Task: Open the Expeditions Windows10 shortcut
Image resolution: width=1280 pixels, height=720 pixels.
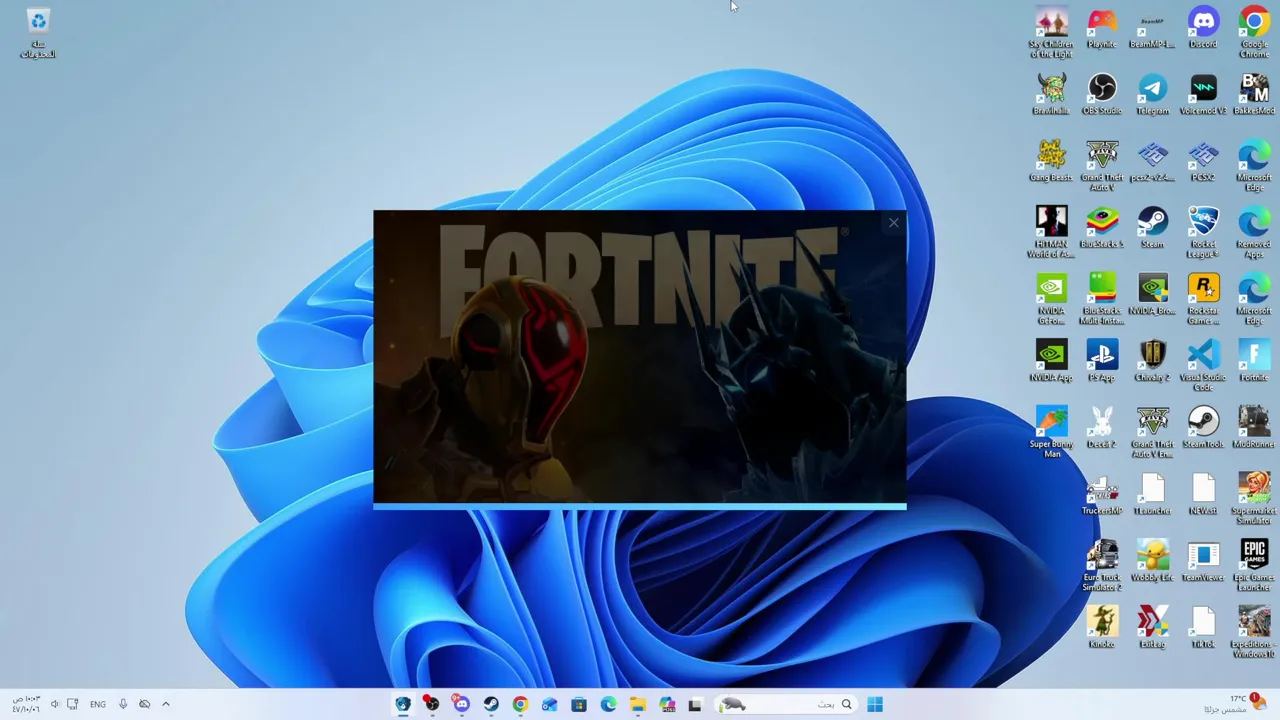Action: click(x=1254, y=632)
